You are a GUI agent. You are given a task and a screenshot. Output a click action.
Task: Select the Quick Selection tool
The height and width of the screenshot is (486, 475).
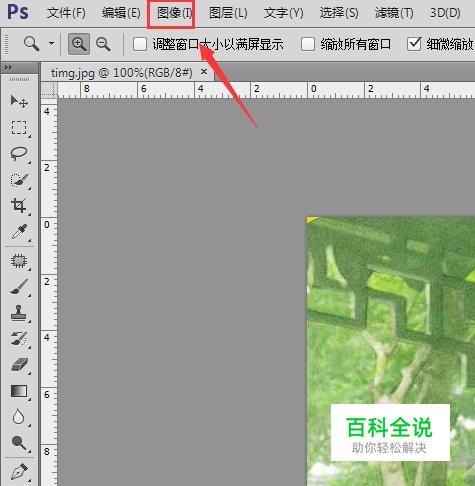click(19, 180)
